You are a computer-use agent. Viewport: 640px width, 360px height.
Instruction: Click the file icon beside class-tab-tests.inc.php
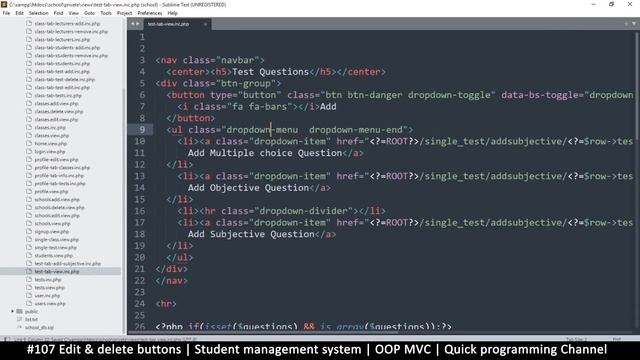tap(29, 96)
